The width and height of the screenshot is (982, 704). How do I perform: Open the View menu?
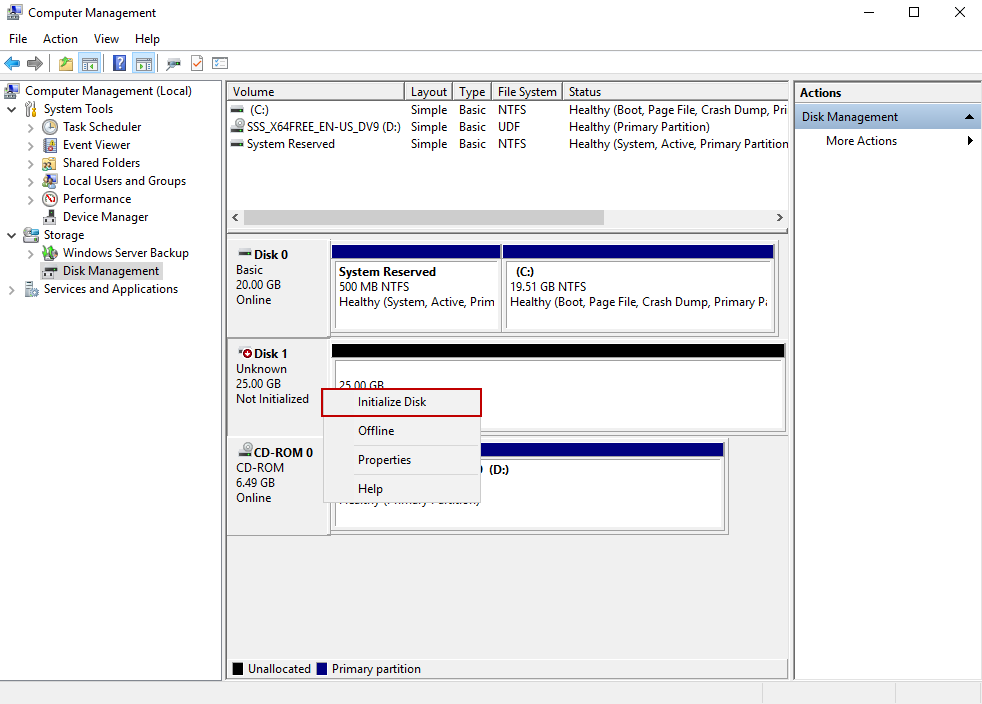click(106, 39)
